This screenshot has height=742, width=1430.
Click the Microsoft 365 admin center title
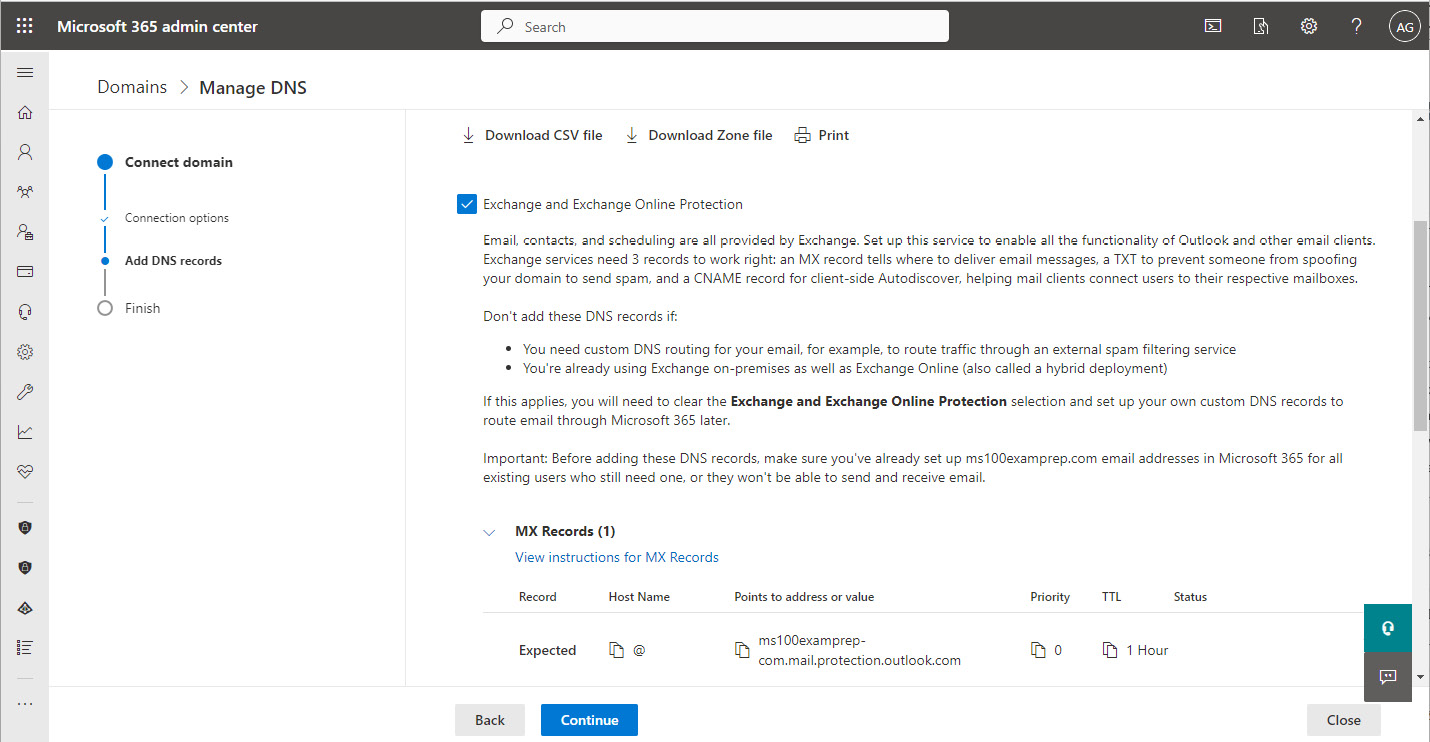pos(157,27)
